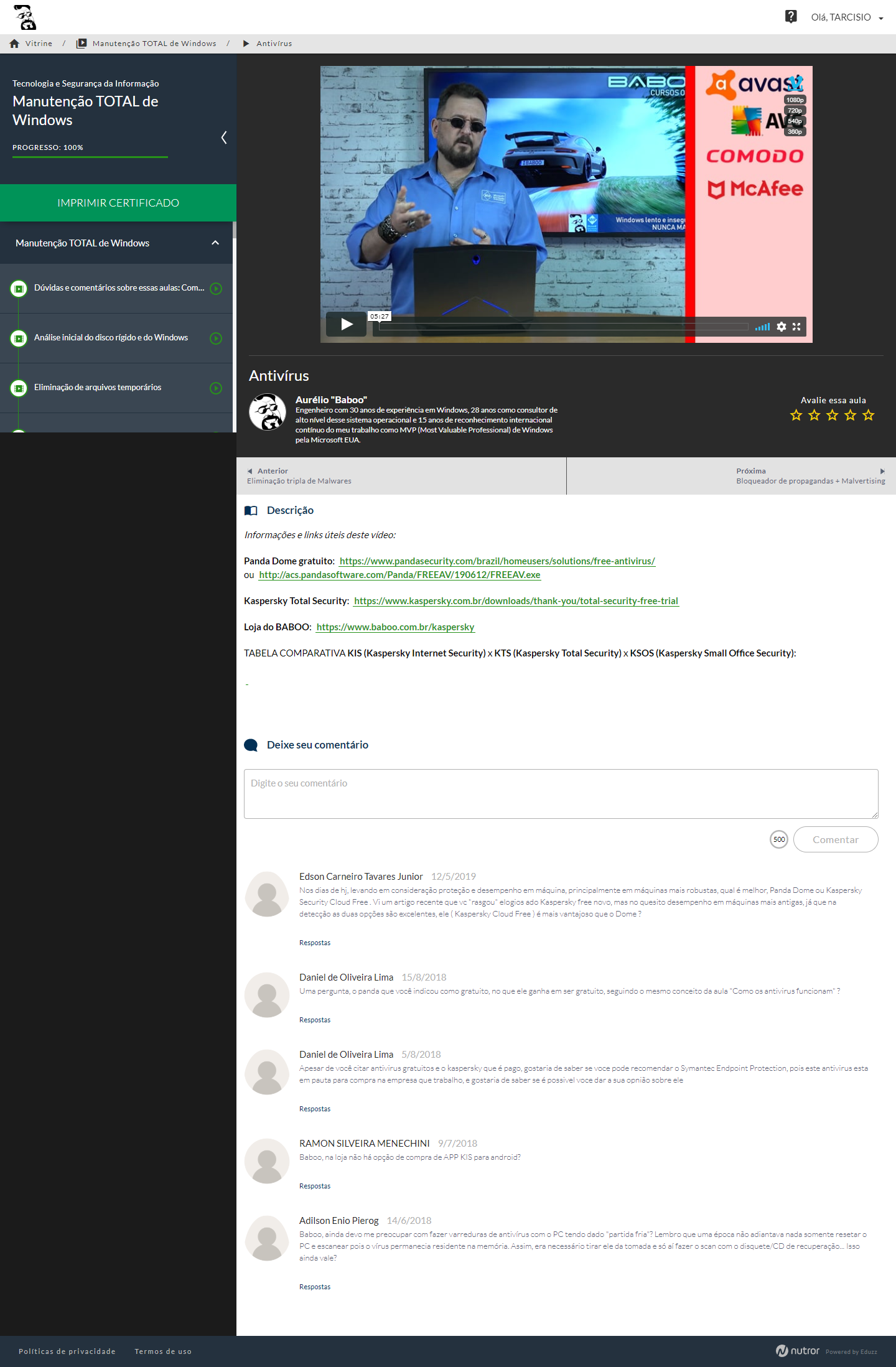
Task: Go to previous lesson Eliminação tripla
Action: point(299,476)
